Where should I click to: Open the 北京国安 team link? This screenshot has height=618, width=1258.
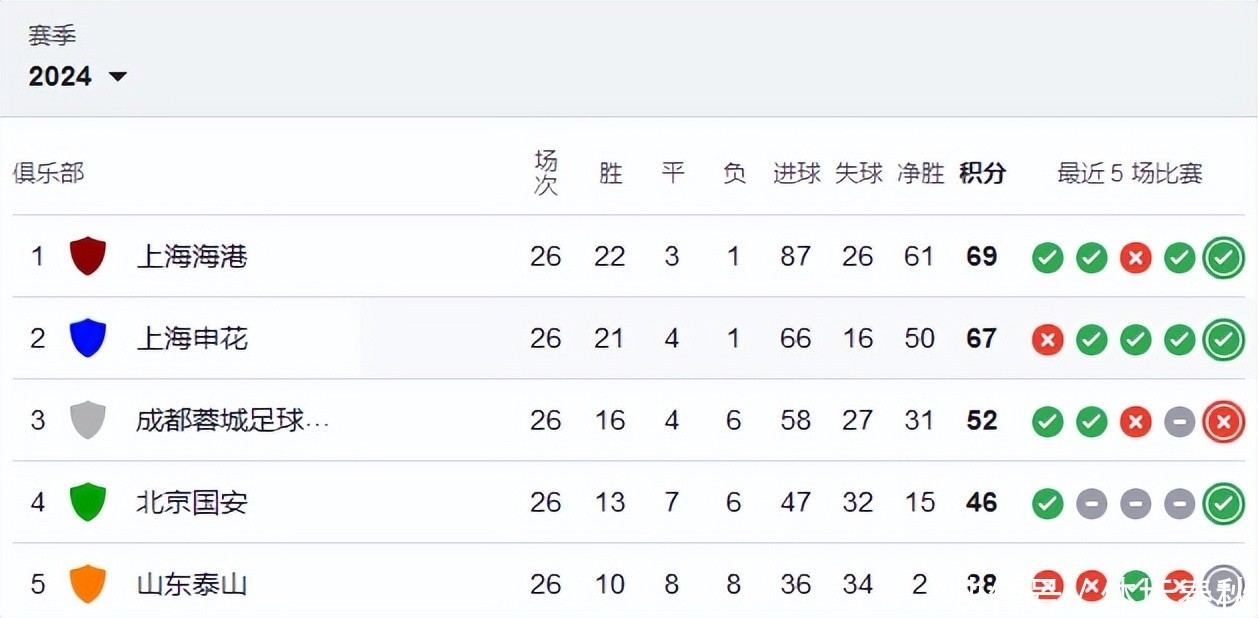(x=192, y=503)
